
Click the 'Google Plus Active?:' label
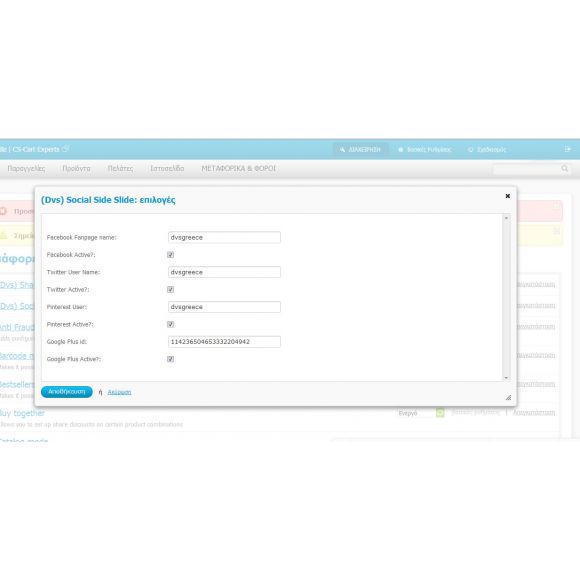click(74, 359)
